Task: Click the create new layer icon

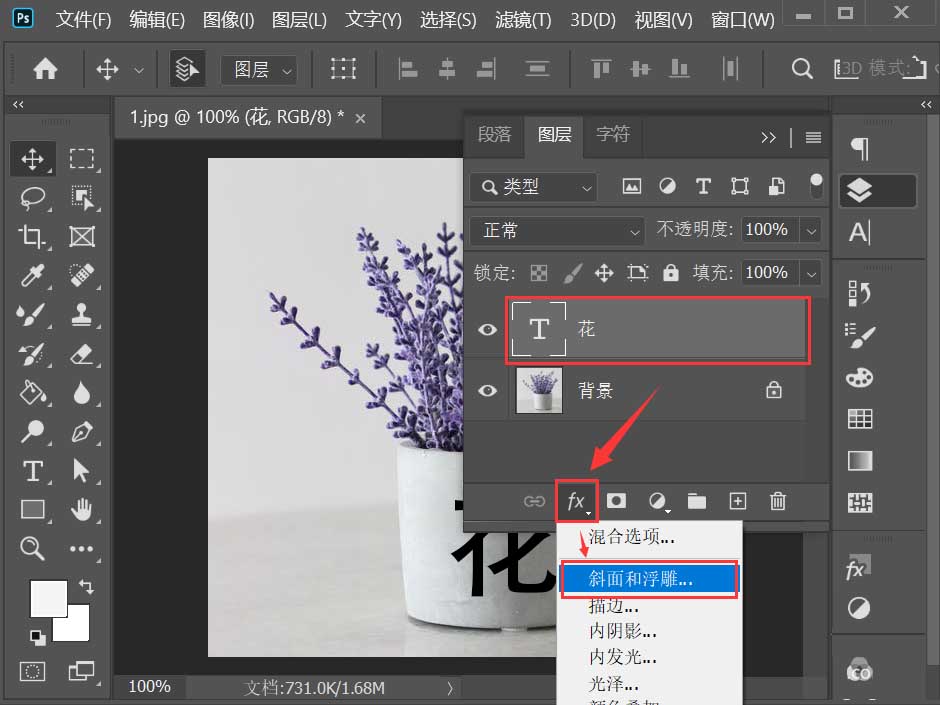Action: [737, 501]
